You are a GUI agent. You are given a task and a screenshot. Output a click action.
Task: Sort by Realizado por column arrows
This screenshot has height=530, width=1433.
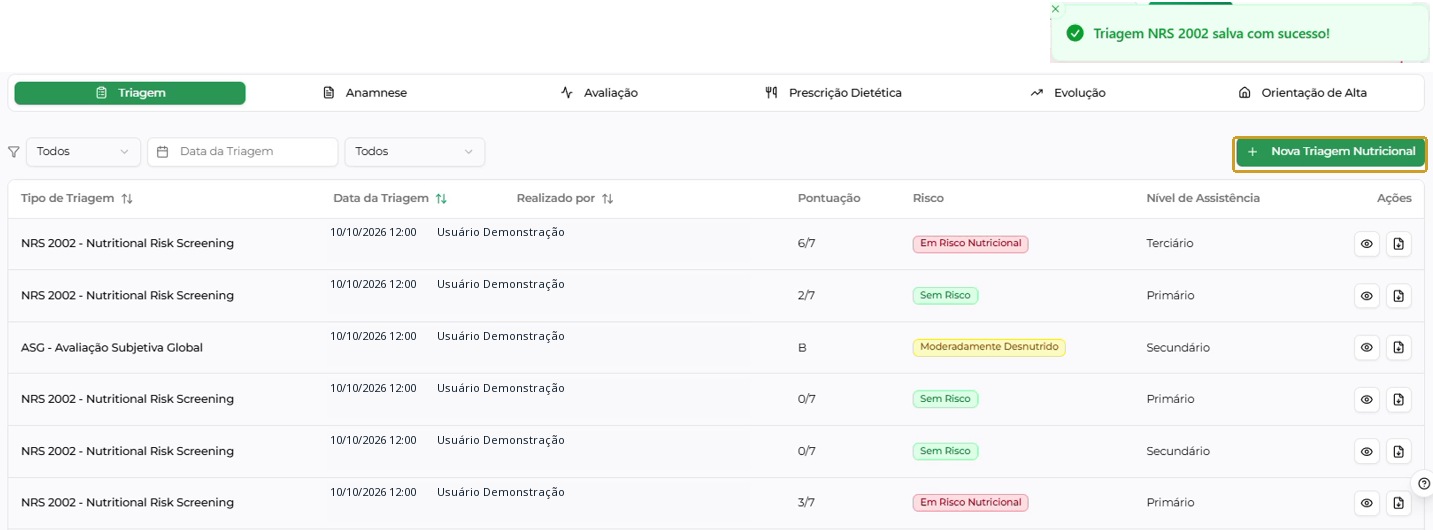(x=607, y=199)
